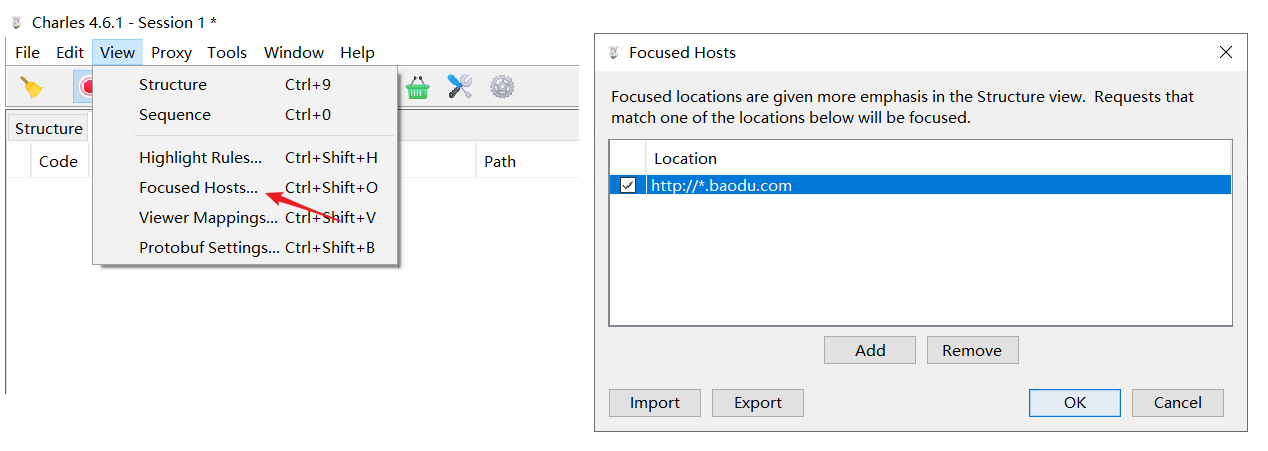Open the gray gear settings icon
The width and height of the screenshot is (1268, 451).
(502, 87)
